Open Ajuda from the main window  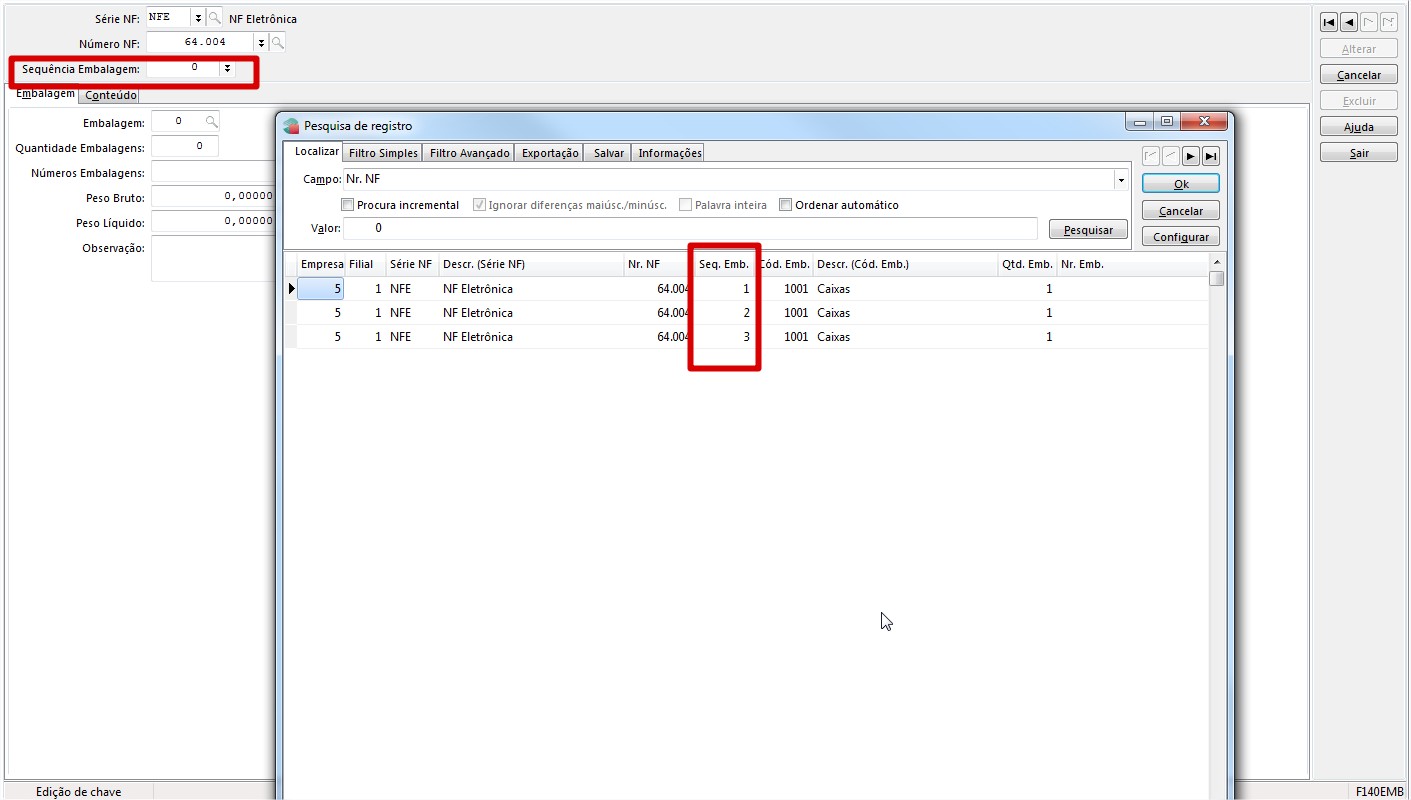pyautogui.click(x=1359, y=127)
